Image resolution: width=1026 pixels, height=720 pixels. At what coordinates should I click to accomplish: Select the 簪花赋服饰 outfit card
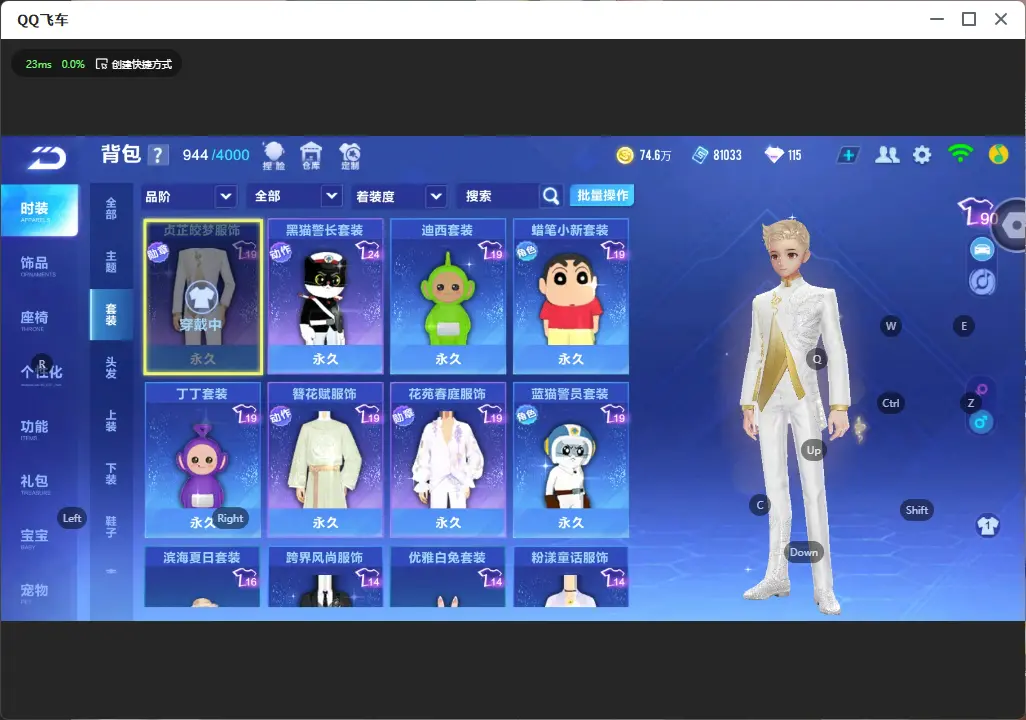pyautogui.click(x=325, y=460)
